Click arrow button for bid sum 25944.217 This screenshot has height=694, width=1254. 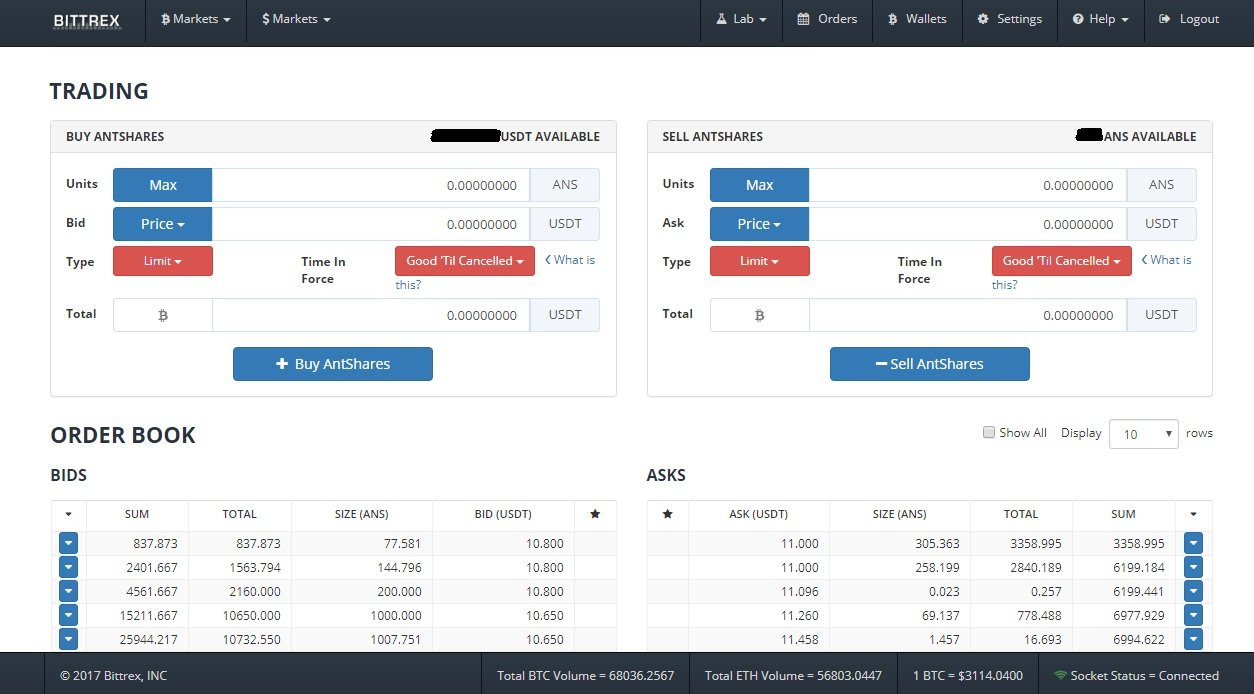click(68, 639)
